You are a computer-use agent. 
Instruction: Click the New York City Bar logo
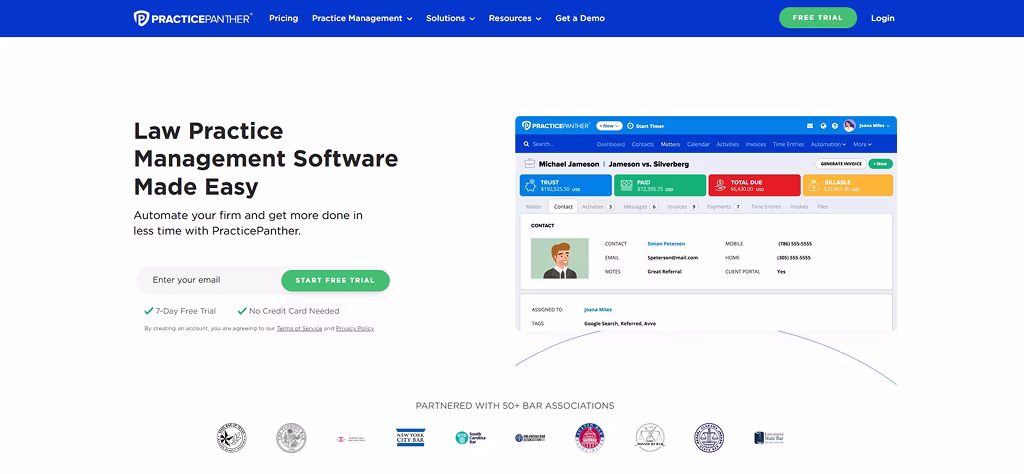411,437
